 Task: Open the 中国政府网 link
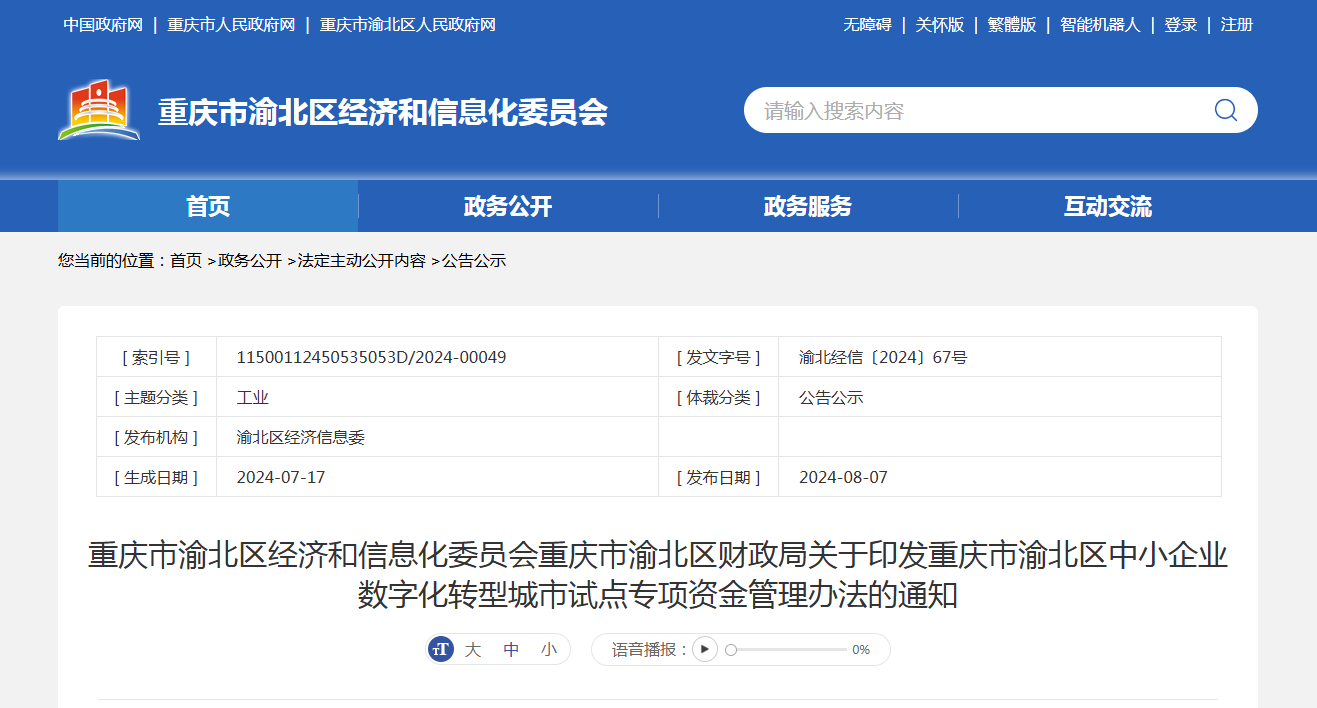click(x=103, y=25)
